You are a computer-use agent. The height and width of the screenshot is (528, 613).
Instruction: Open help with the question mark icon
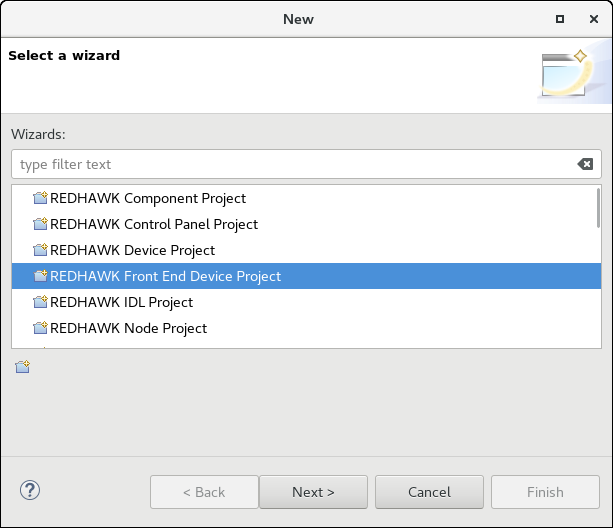(x=29, y=491)
